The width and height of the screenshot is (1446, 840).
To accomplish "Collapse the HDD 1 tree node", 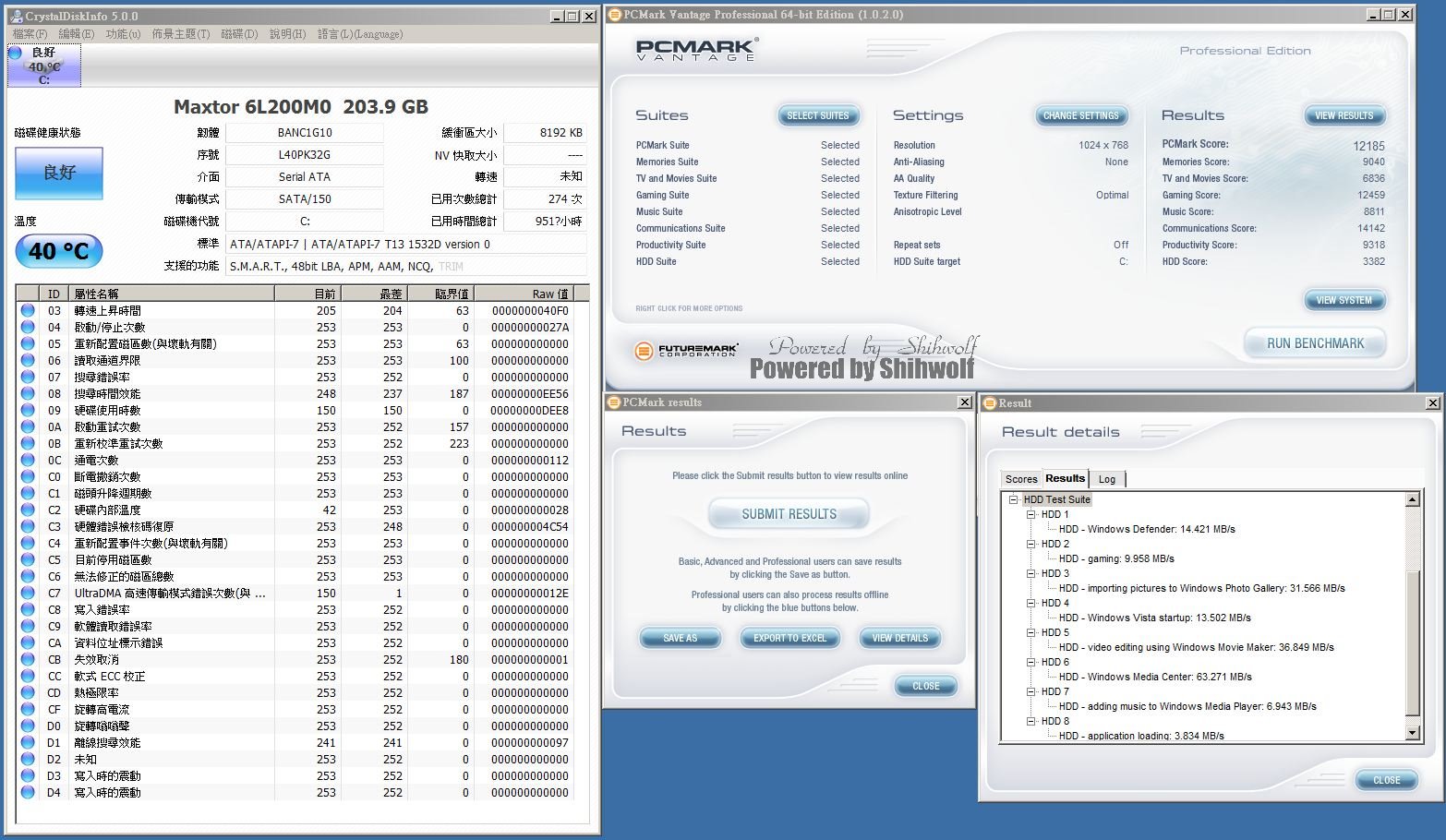I will pos(1031,515).
